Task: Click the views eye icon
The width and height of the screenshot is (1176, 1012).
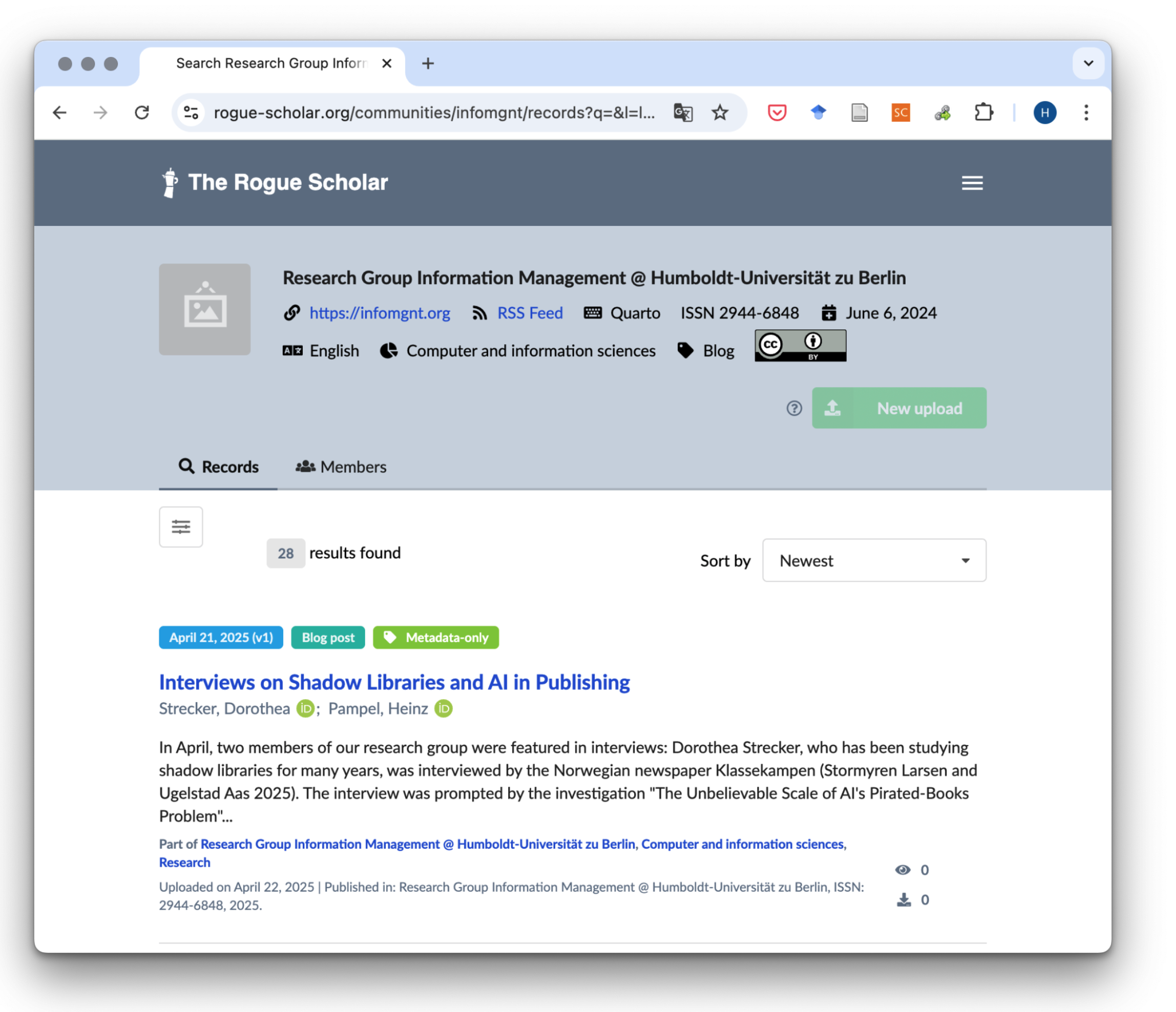Action: coord(902,870)
